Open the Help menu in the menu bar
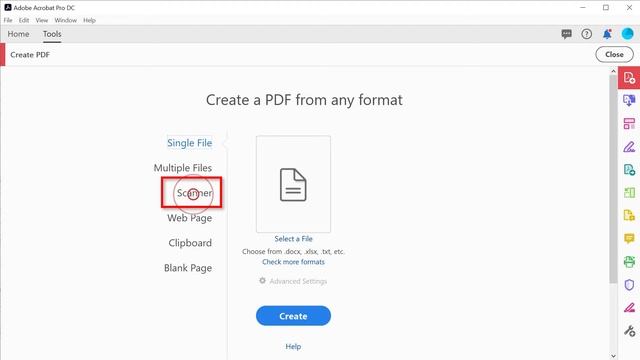Image resolution: width=640 pixels, height=360 pixels. (89, 20)
